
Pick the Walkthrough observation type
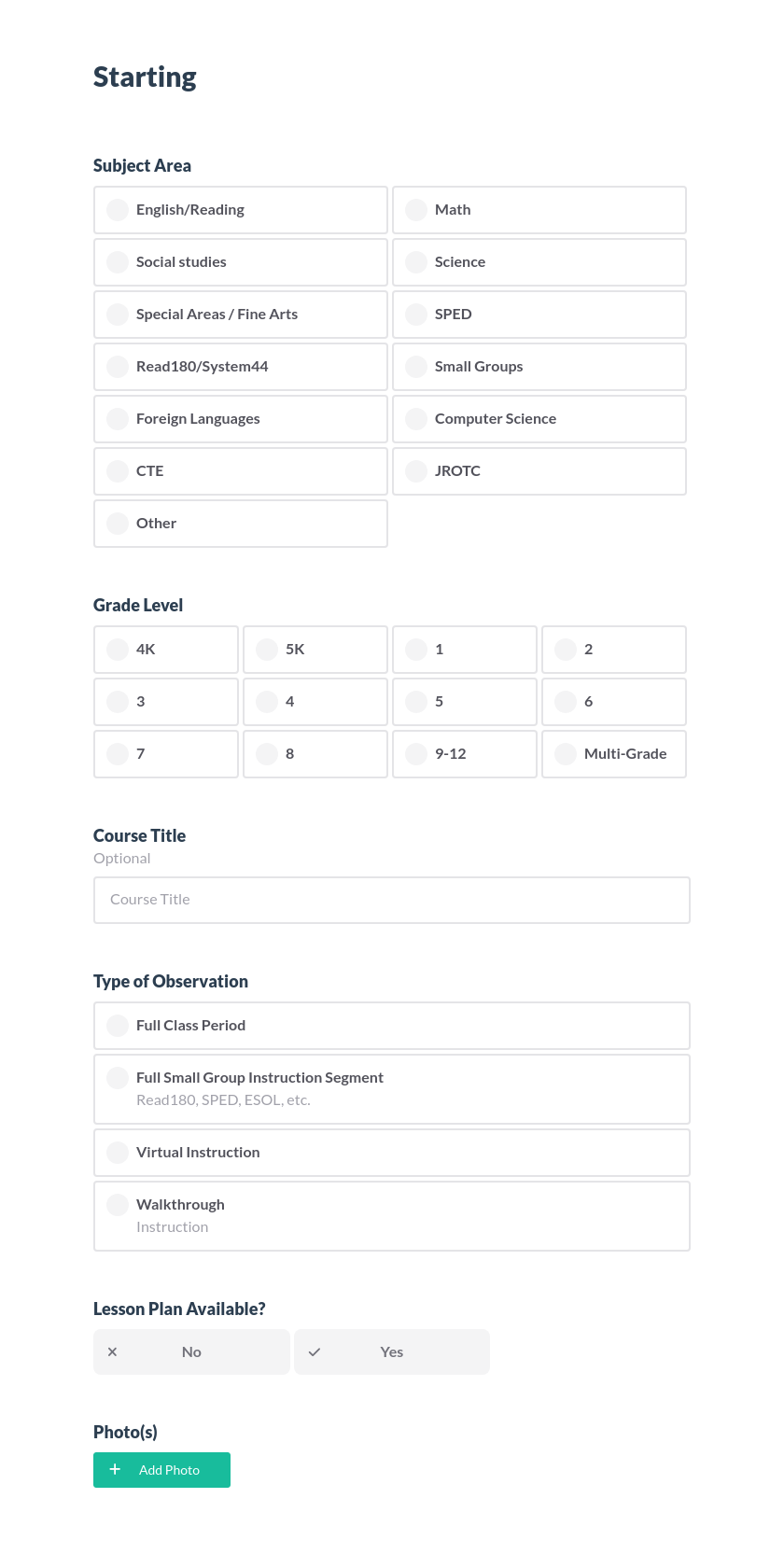pyautogui.click(x=391, y=1214)
